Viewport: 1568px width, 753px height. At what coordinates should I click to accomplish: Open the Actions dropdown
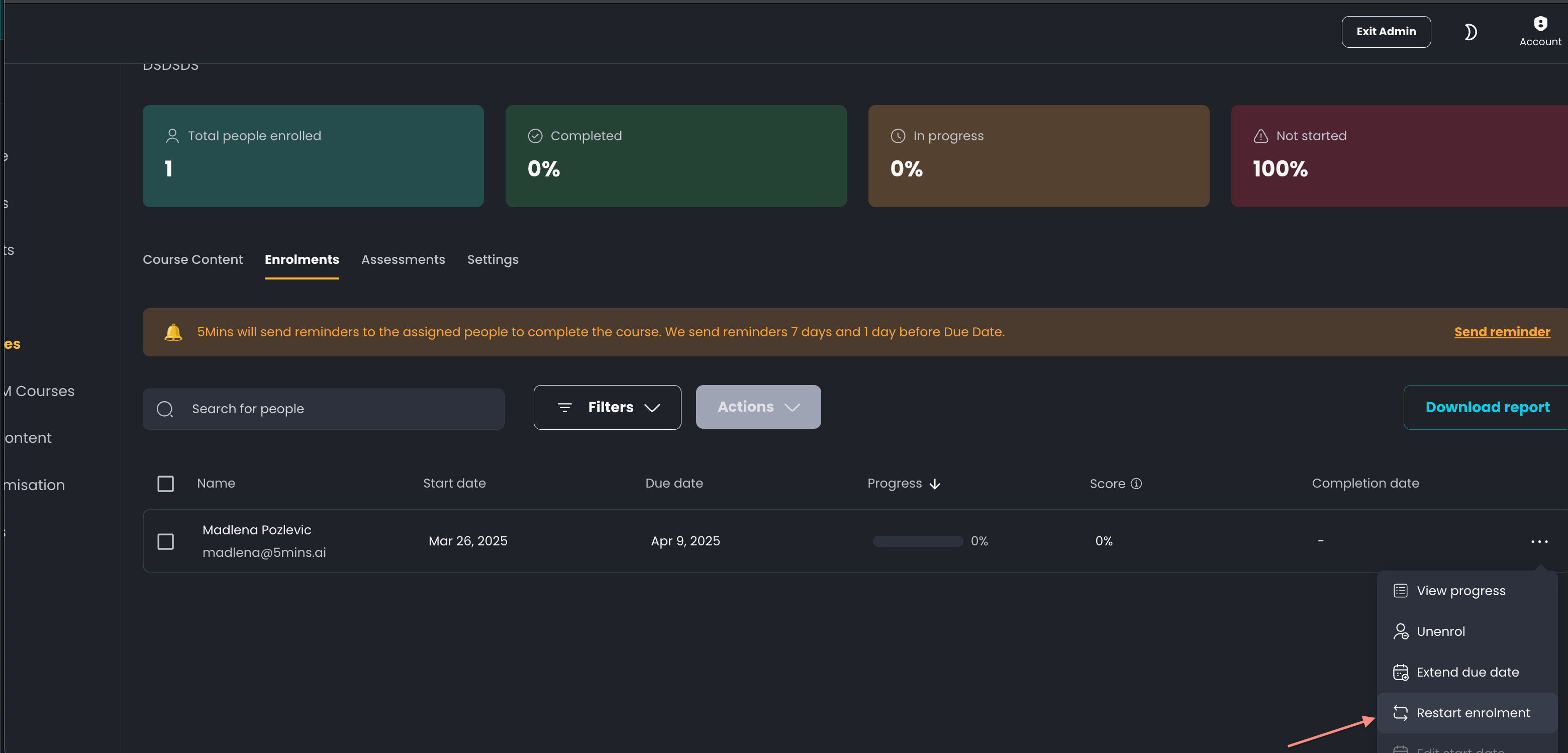tap(758, 407)
